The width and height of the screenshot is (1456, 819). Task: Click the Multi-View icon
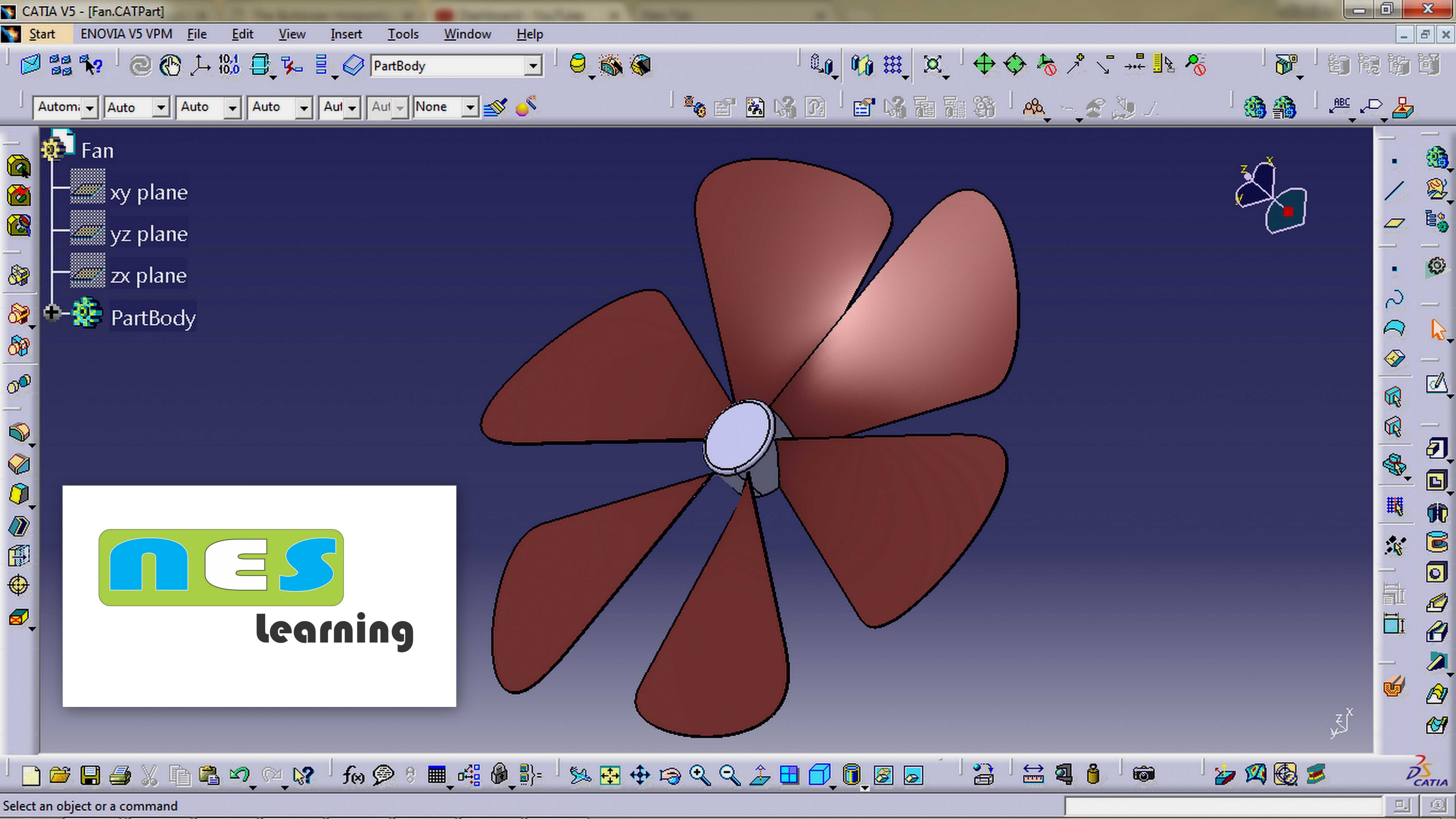coord(790,775)
